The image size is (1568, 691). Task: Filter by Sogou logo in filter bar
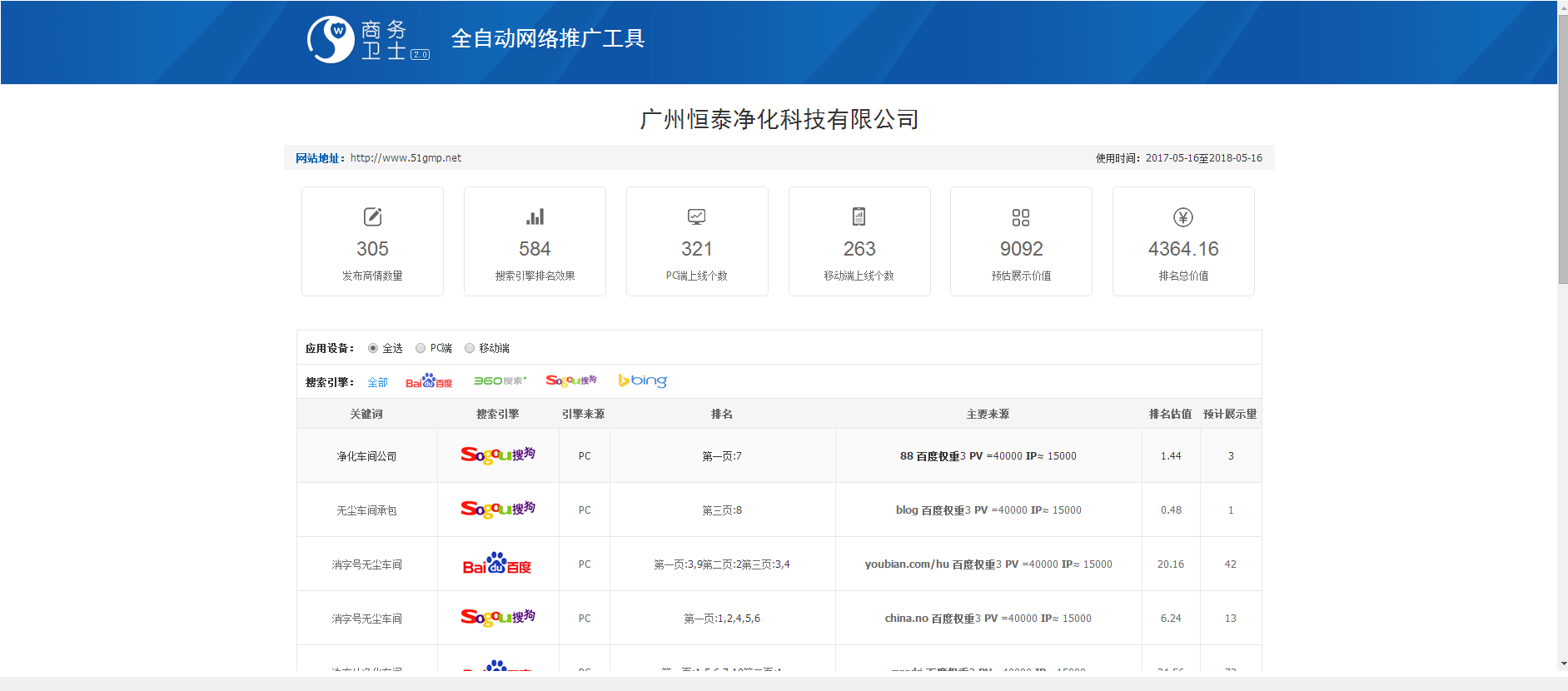(571, 380)
